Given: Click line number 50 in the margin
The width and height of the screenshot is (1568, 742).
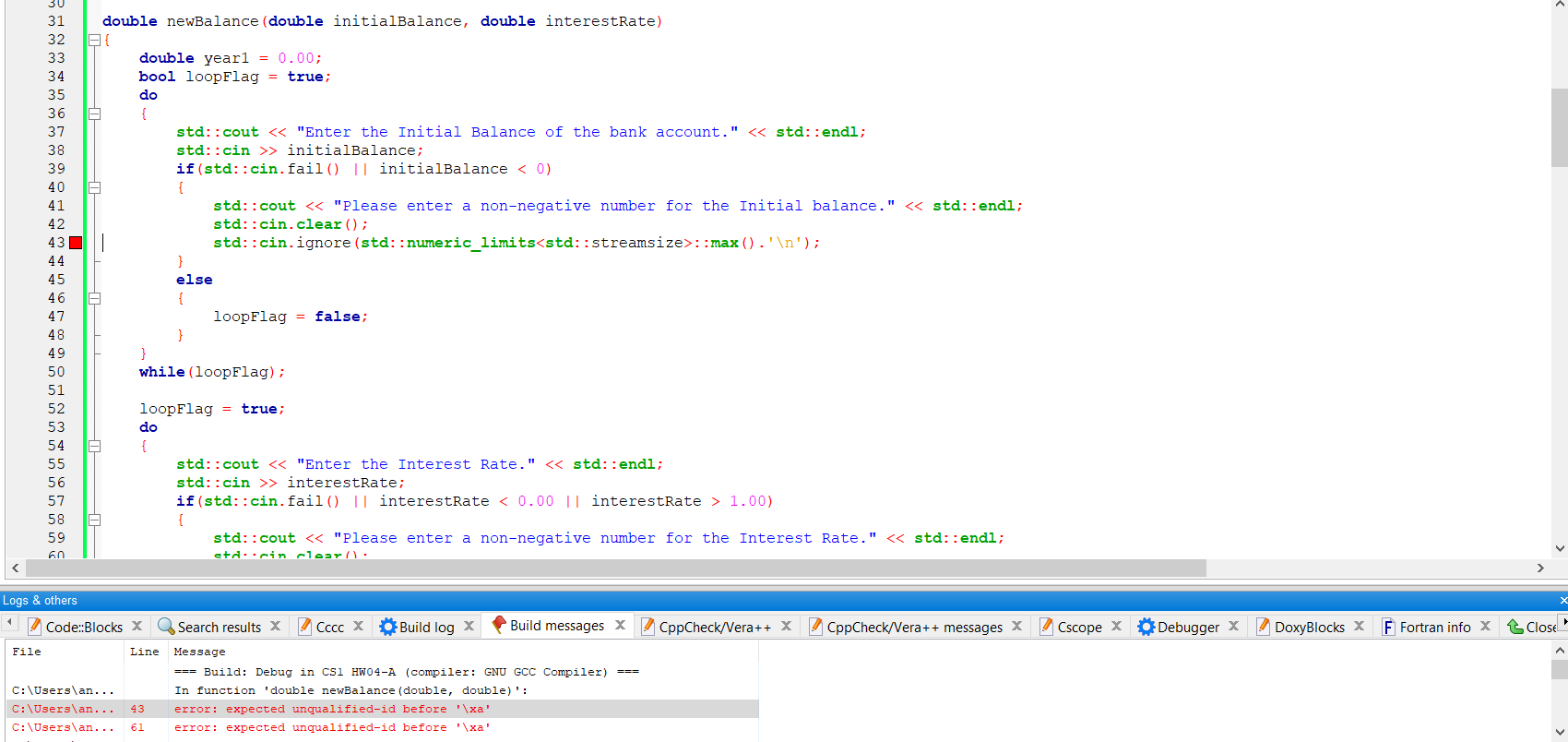Looking at the screenshot, I should [x=56, y=372].
